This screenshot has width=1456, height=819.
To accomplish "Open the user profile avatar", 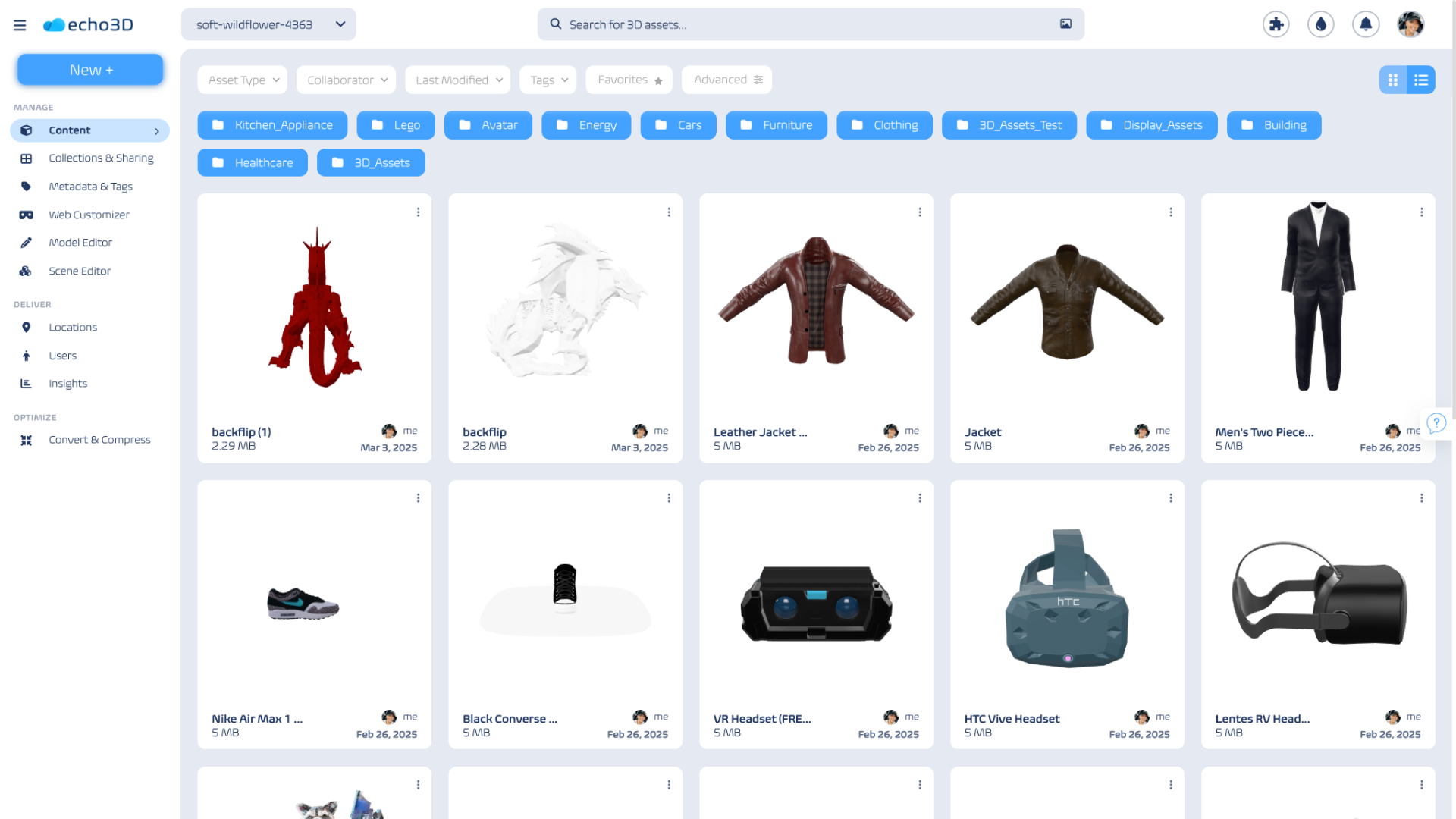I will tap(1410, 24).
